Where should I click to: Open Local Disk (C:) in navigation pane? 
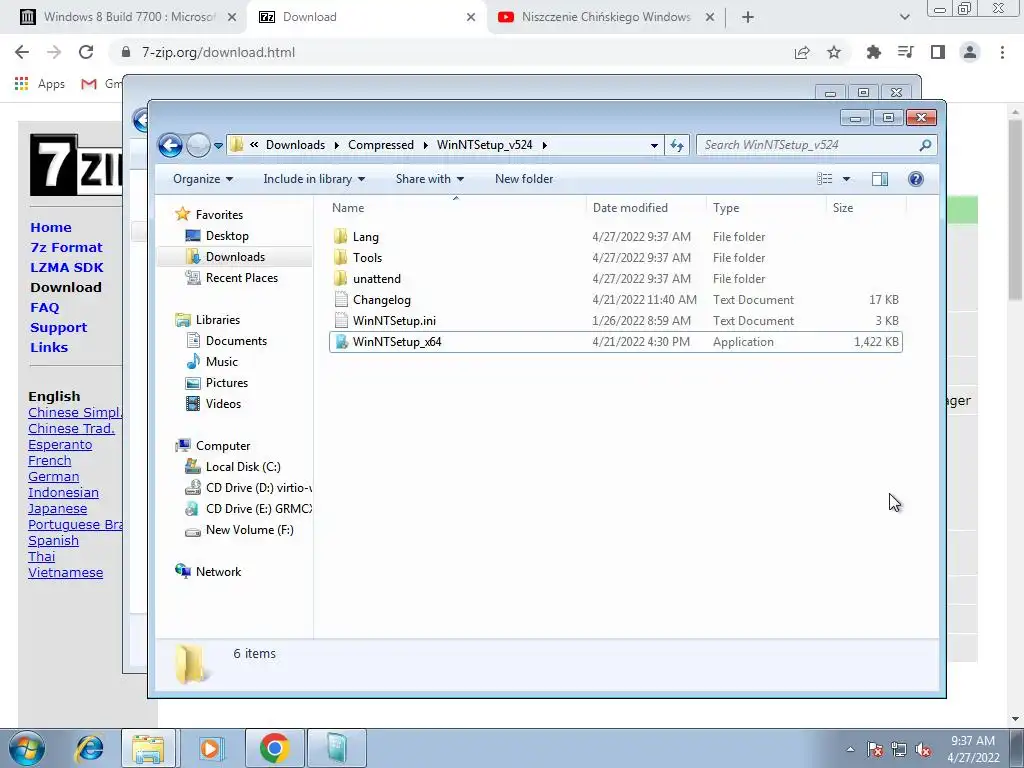[x=243, y=466]
